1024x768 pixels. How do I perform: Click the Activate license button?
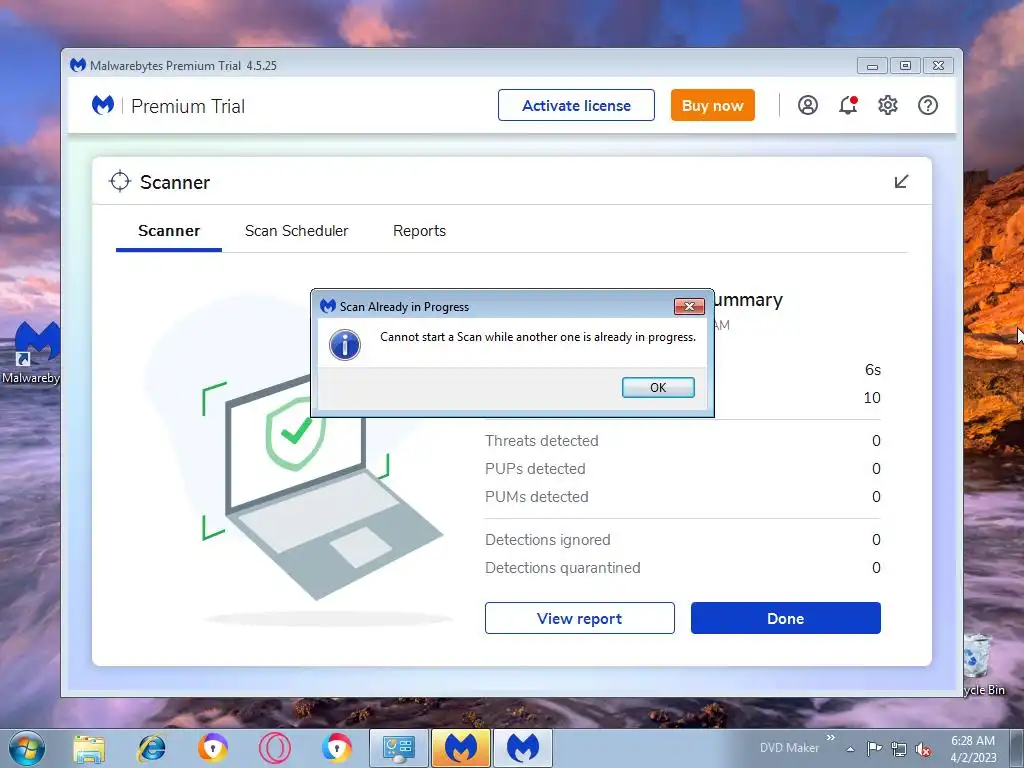point(576,105)
